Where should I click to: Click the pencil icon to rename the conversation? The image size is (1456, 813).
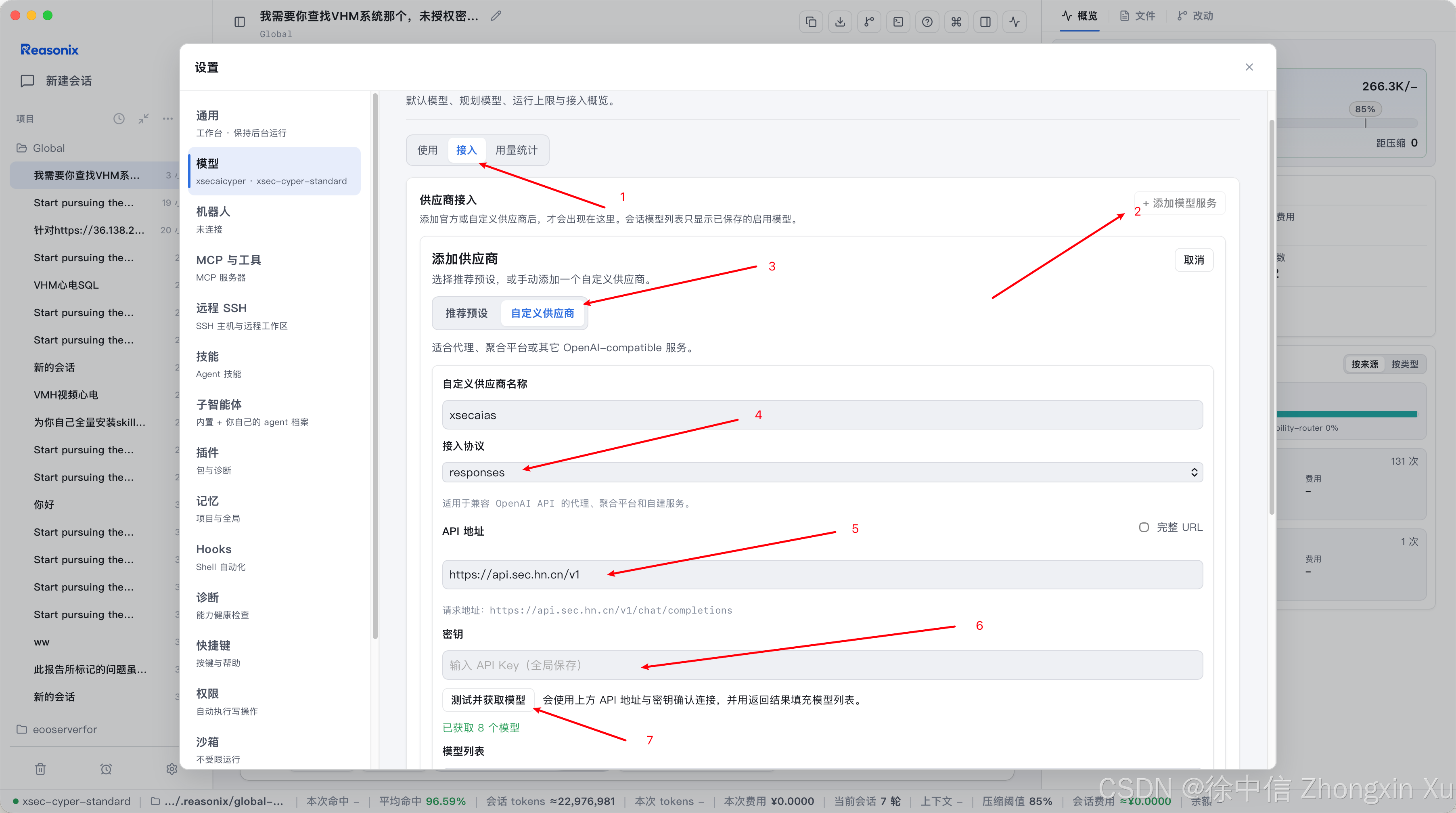point(496,16)
